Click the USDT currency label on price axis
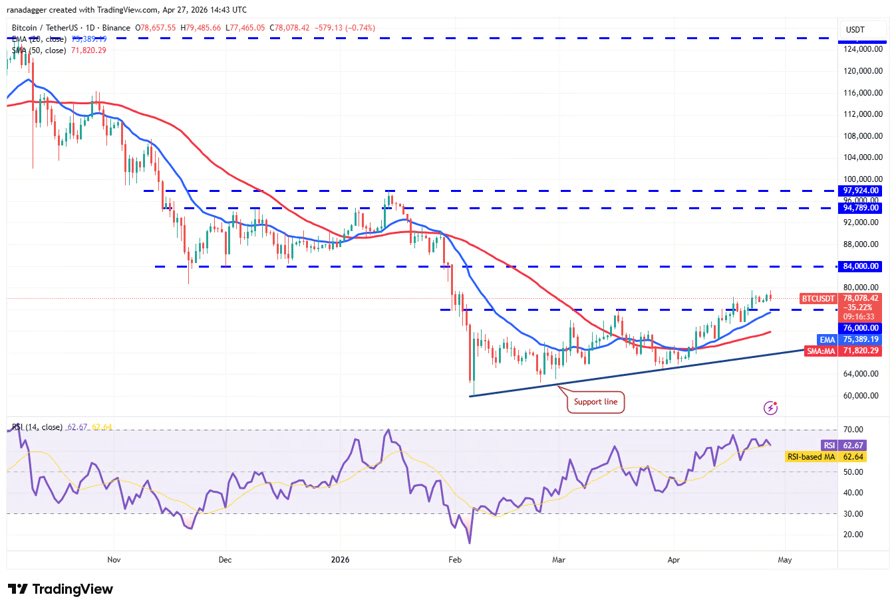 pos(855,29)
